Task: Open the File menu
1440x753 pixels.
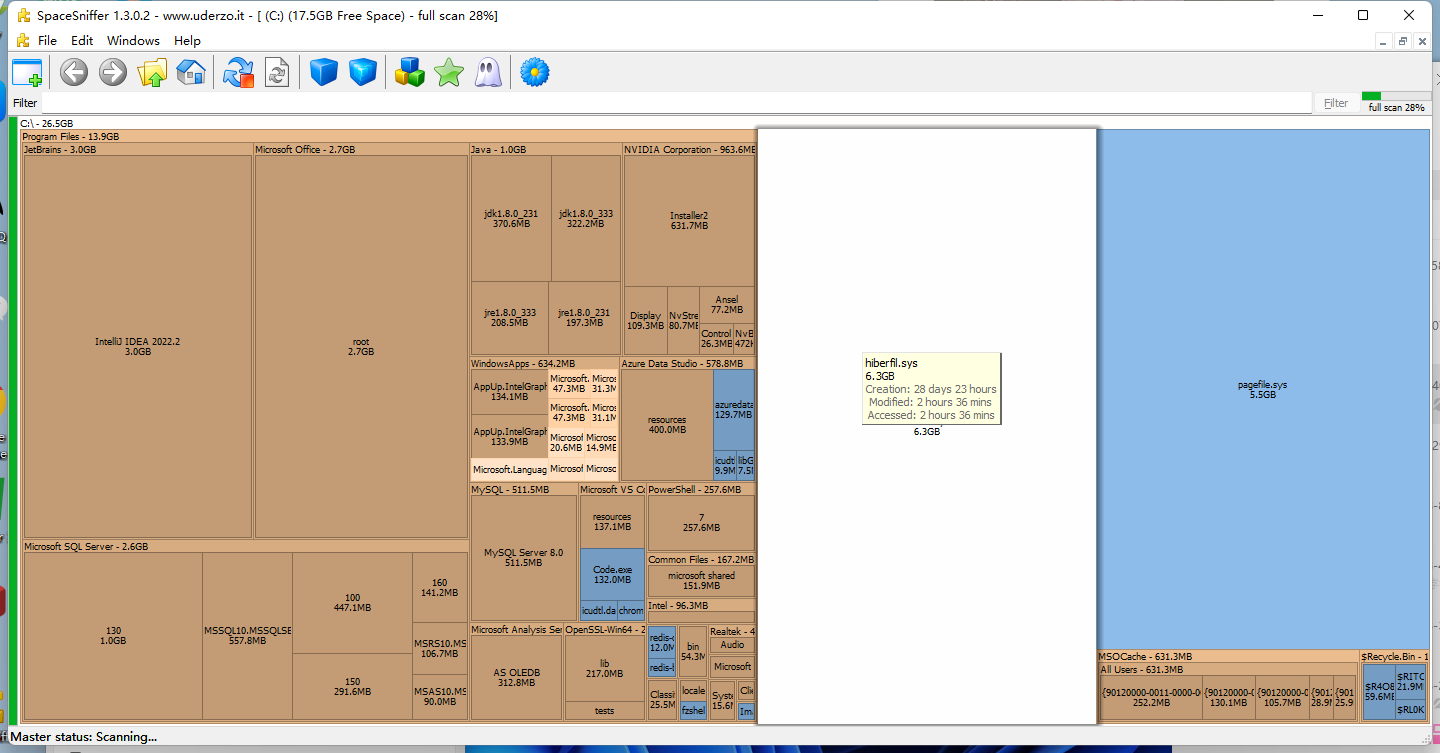Action: point(47,41)
